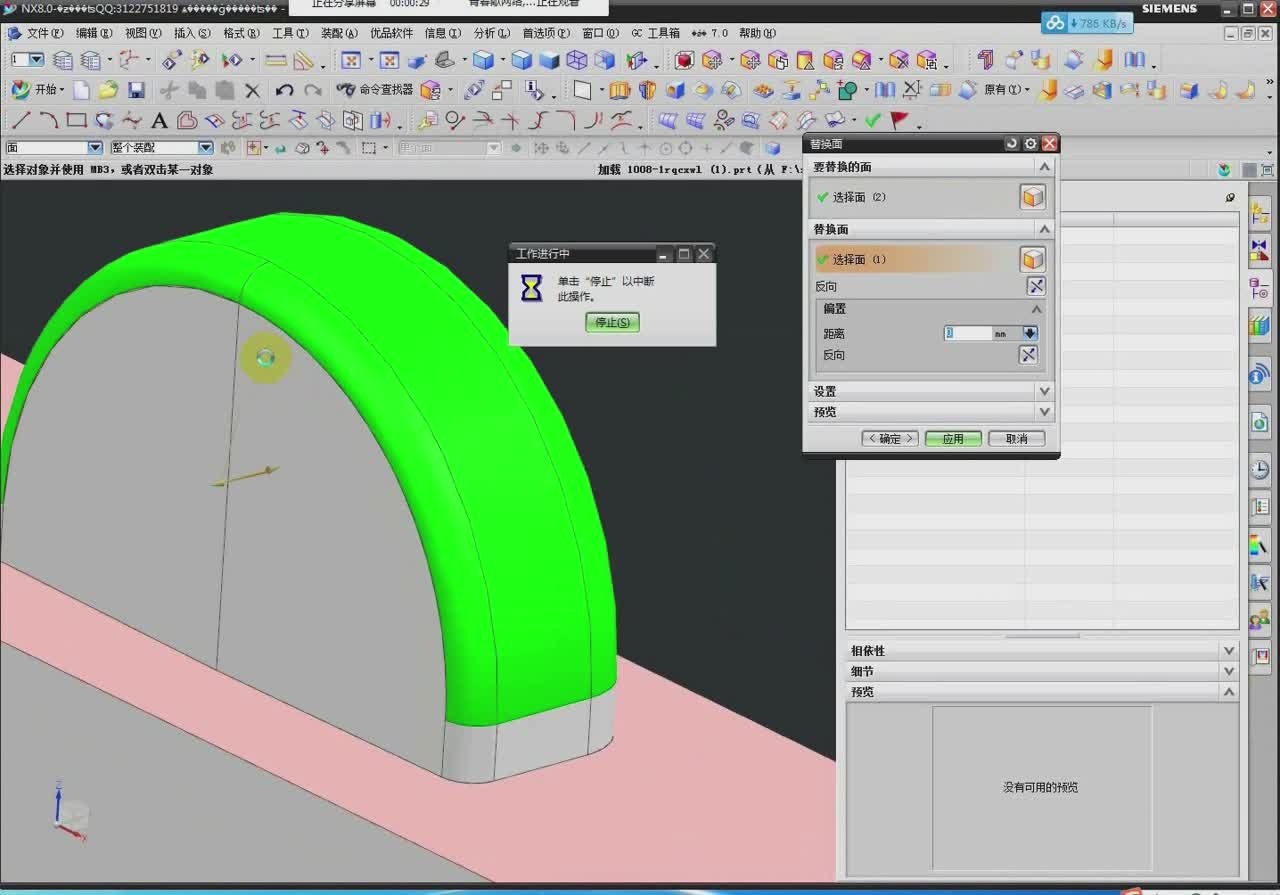Image resolution: width=1280 pixels, height=895 pixels.
Task: Open the 插入 menu
Action: tap(192, 33)
